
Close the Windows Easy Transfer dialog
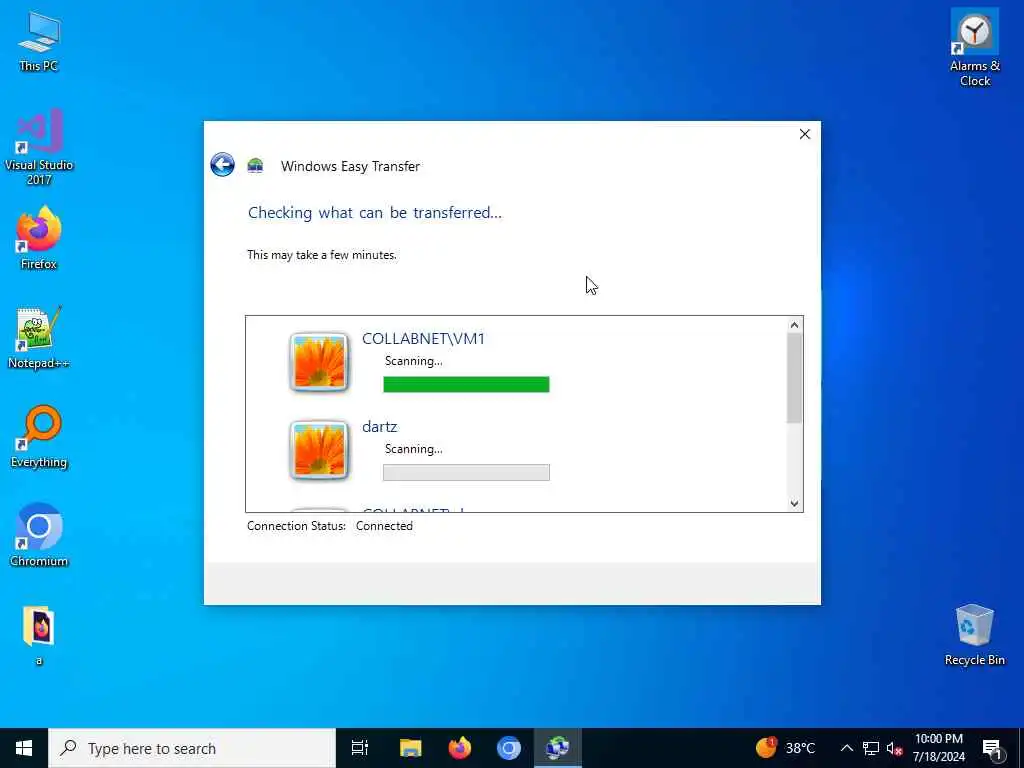pos(805,134)
